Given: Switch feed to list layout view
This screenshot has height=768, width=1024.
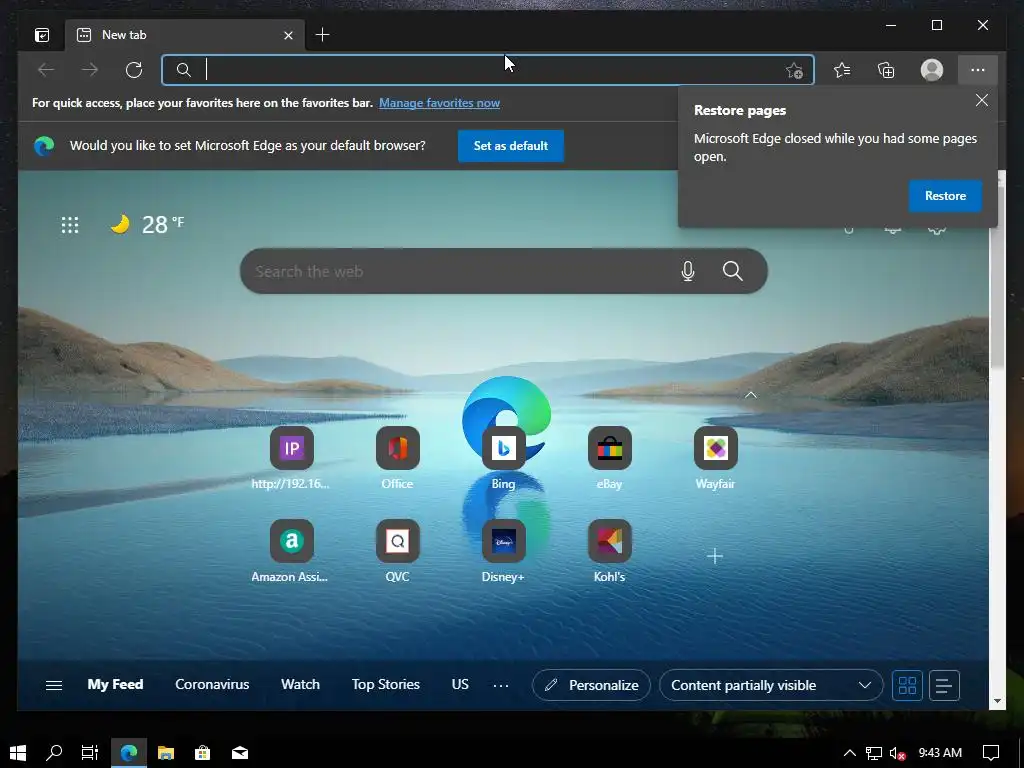Looking at the screenshot, I should [x=944, y=685].
